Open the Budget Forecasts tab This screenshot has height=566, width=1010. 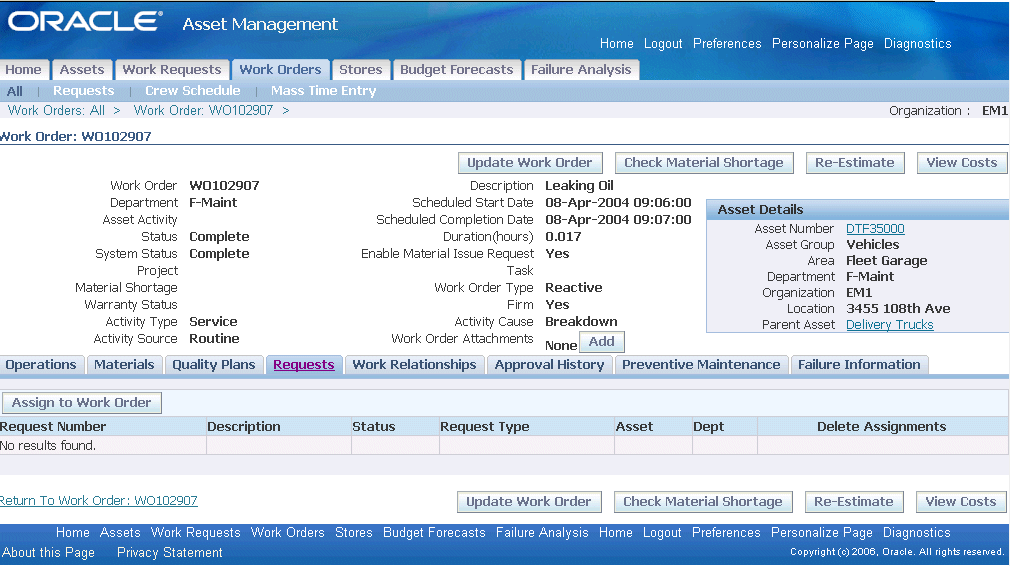(457, 70)
